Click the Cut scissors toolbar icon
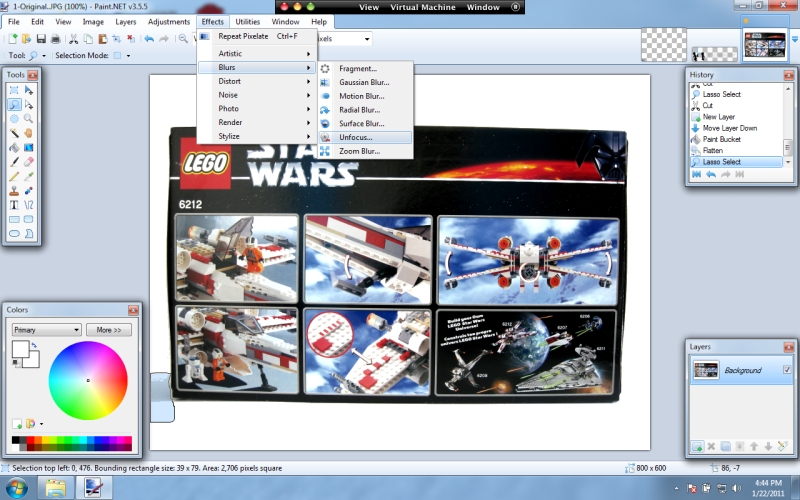The height and width of the screenshot is (500, 800). pos(73,39)
